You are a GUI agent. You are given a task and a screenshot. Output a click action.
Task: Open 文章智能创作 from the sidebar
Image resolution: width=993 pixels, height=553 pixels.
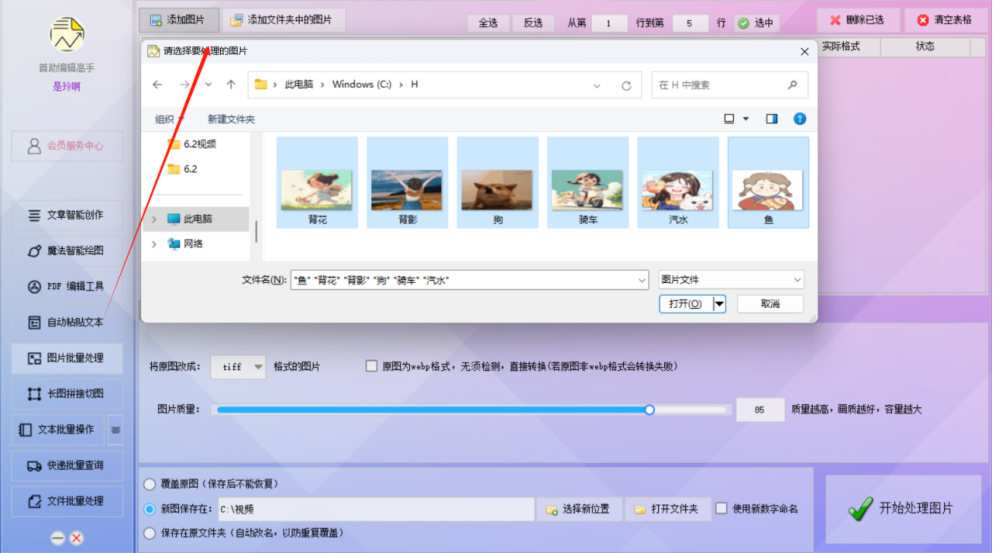pyautogui.click(x=66, y=215)
